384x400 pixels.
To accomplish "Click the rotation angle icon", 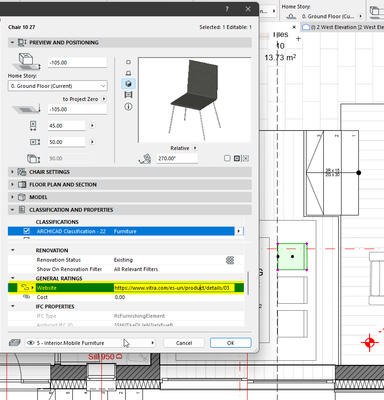I will point(145,159).
